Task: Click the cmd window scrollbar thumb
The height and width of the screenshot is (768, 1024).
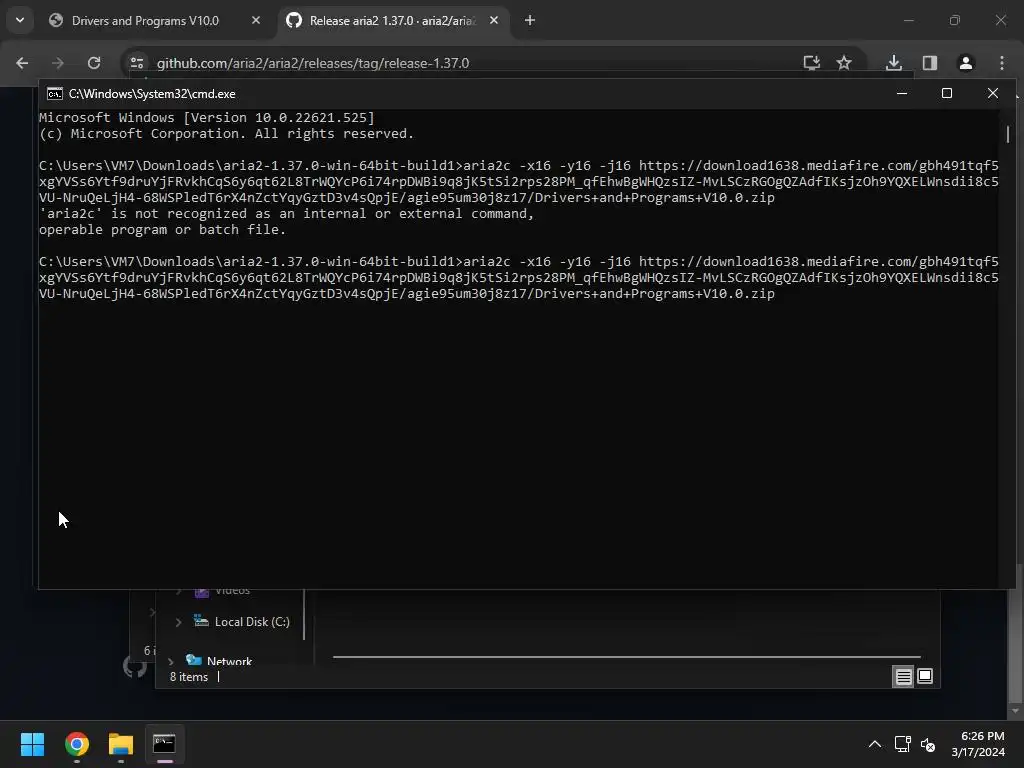Action: (x=1008, y=134)
